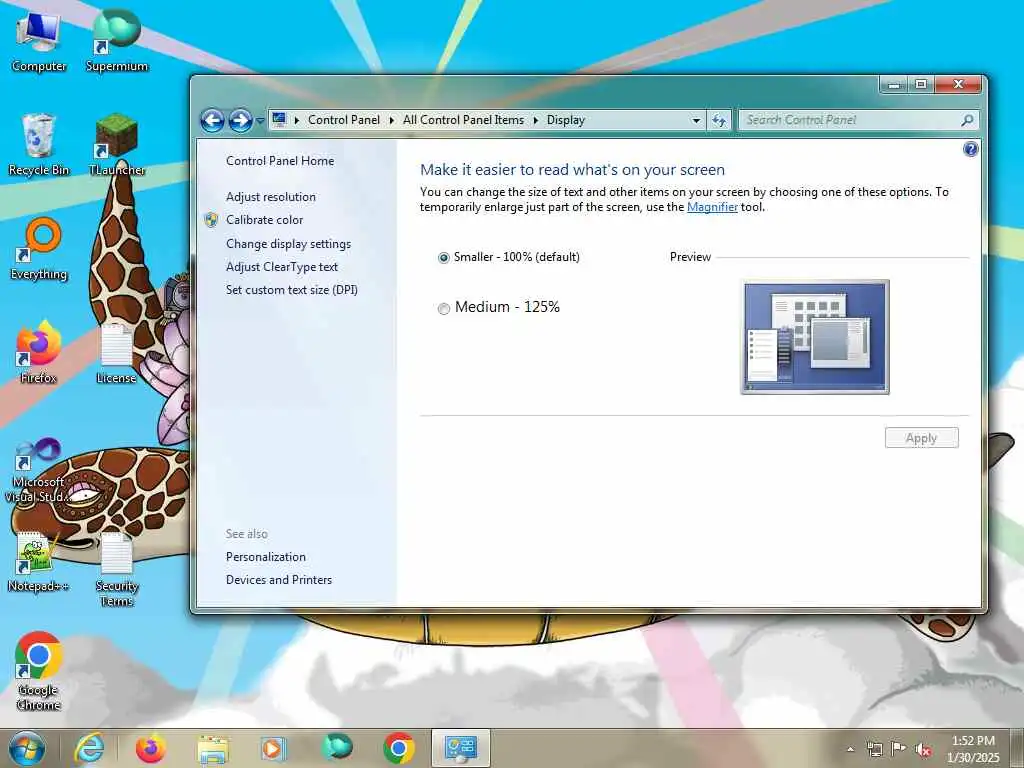Open Adjust ClearType text
The width and height of the screenshot is (1024, 768).
tap(281, 266)
